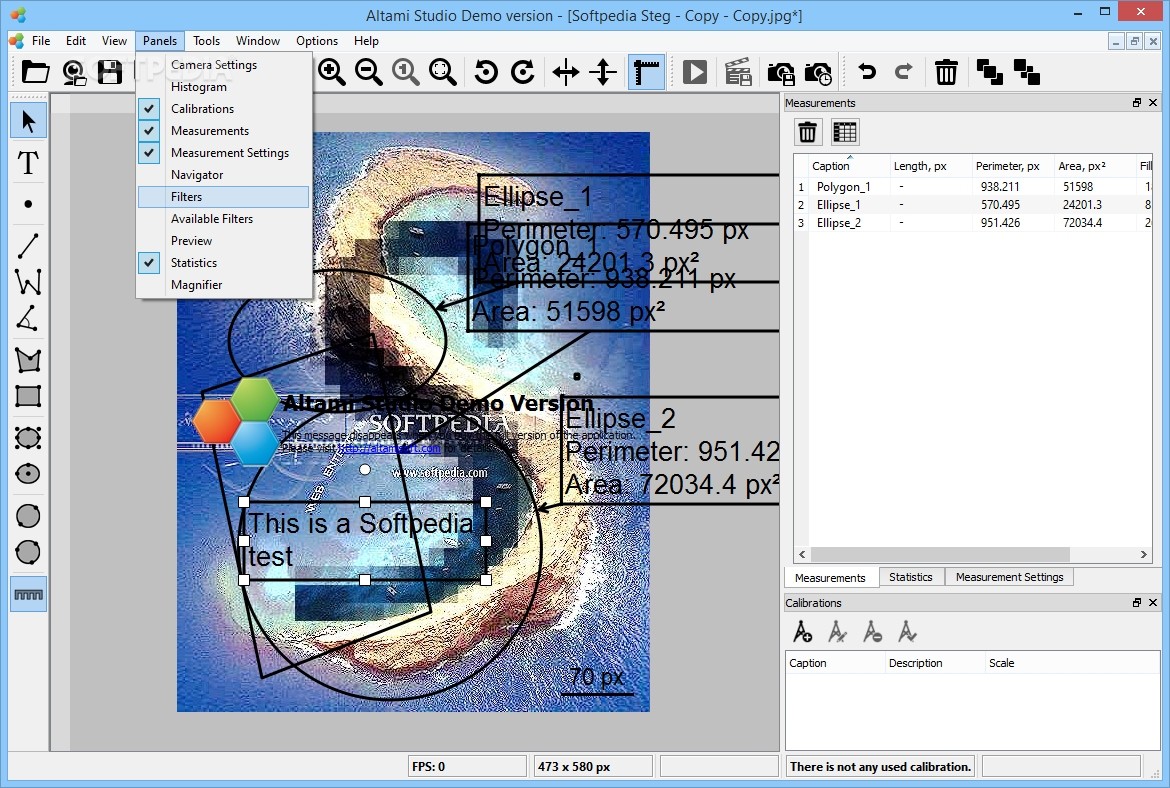
Task: Click the send to back icon
Action: pos(1027,72)
